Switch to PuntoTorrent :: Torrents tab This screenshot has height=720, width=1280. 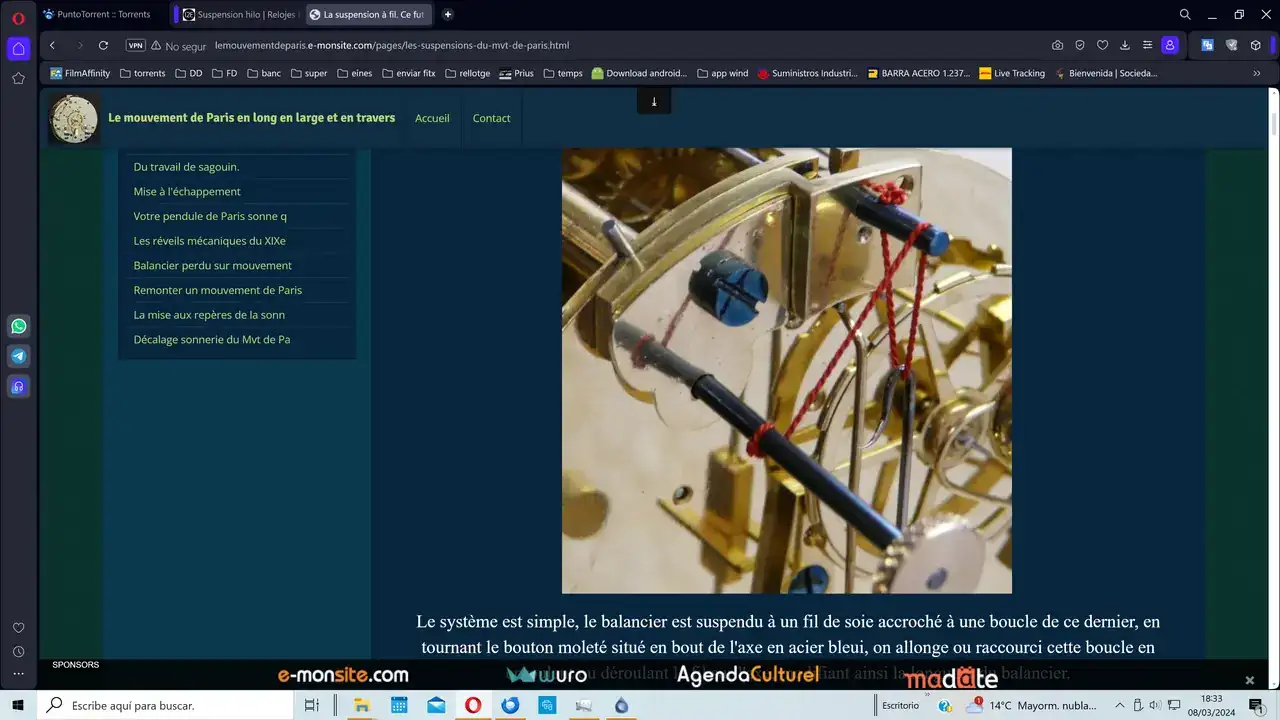[104, 15]
